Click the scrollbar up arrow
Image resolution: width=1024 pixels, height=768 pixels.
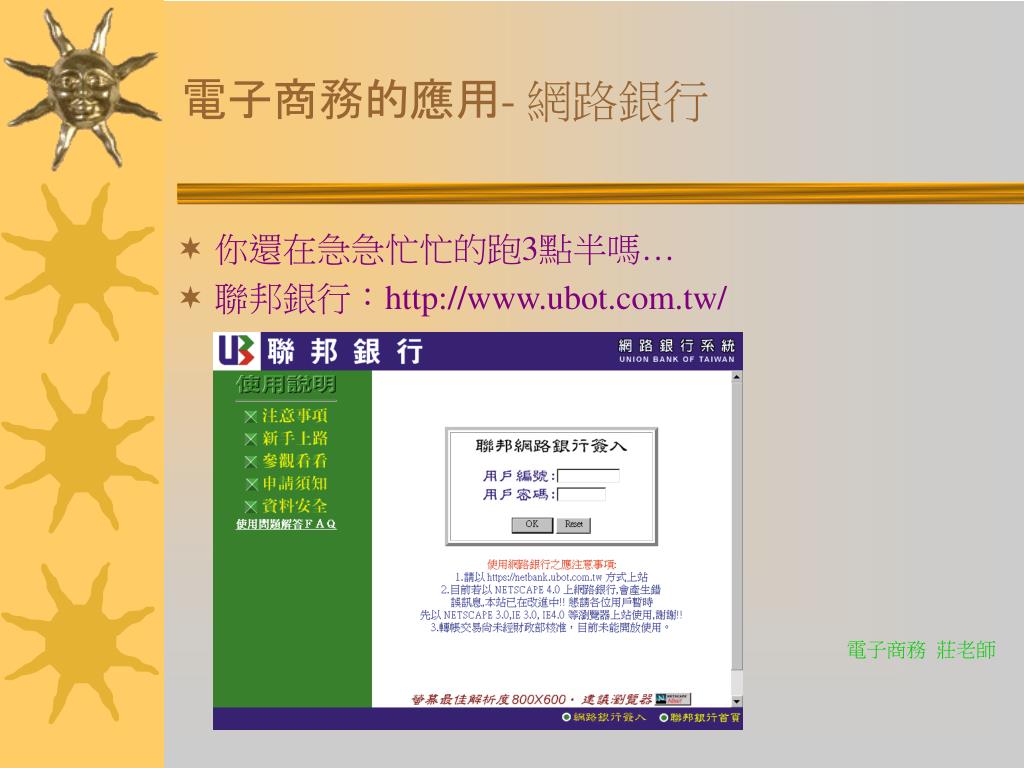point(737,377)
